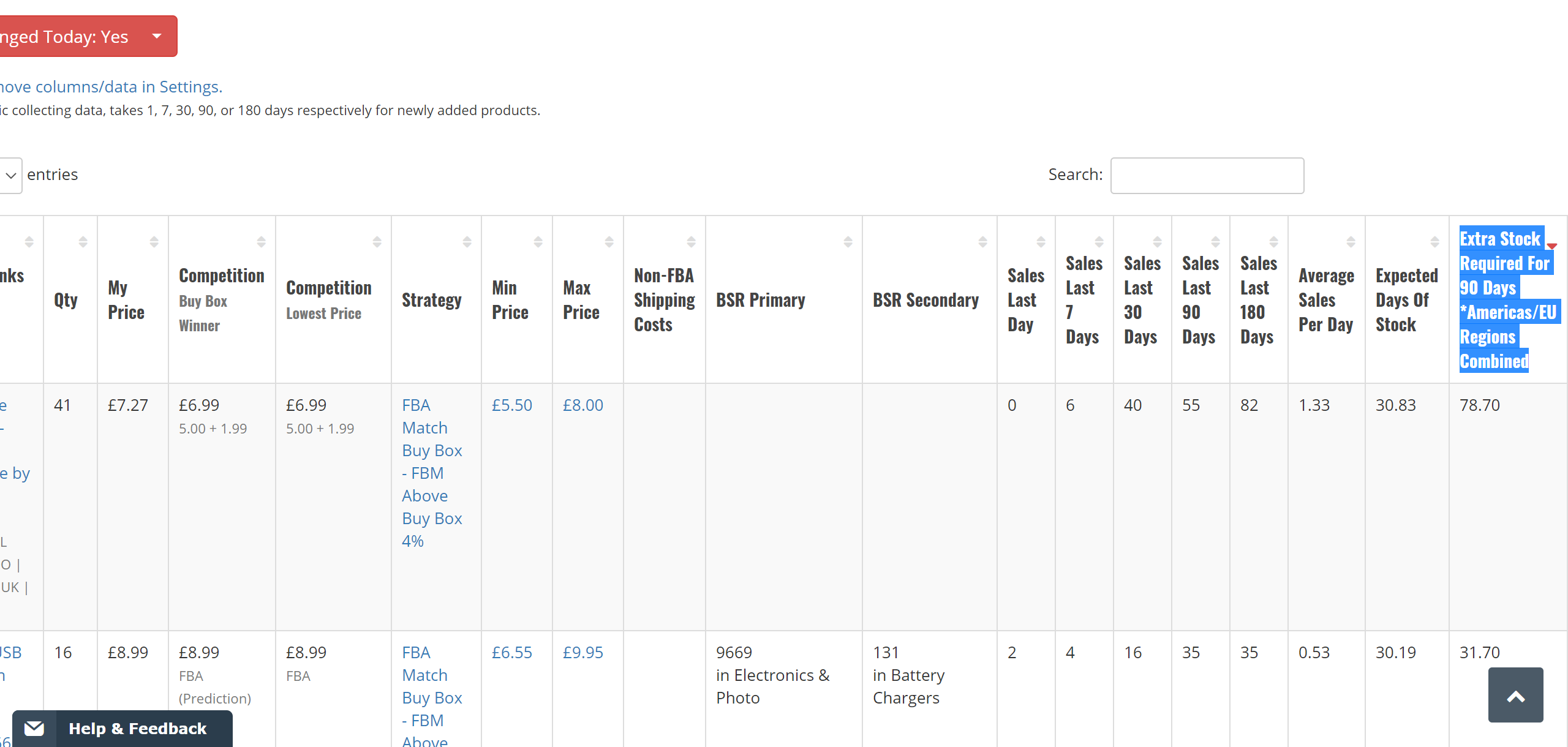This screenshot has width=1568, height=747.
Task: Click Competition Buy Box Winner header
Action: (x=221, y=300)
